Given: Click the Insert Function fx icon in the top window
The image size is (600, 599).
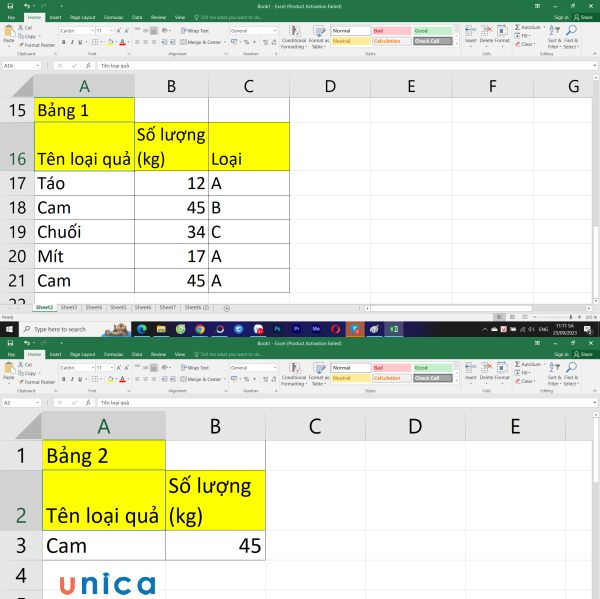Looking at the screenshot, I should pos(88,66).
